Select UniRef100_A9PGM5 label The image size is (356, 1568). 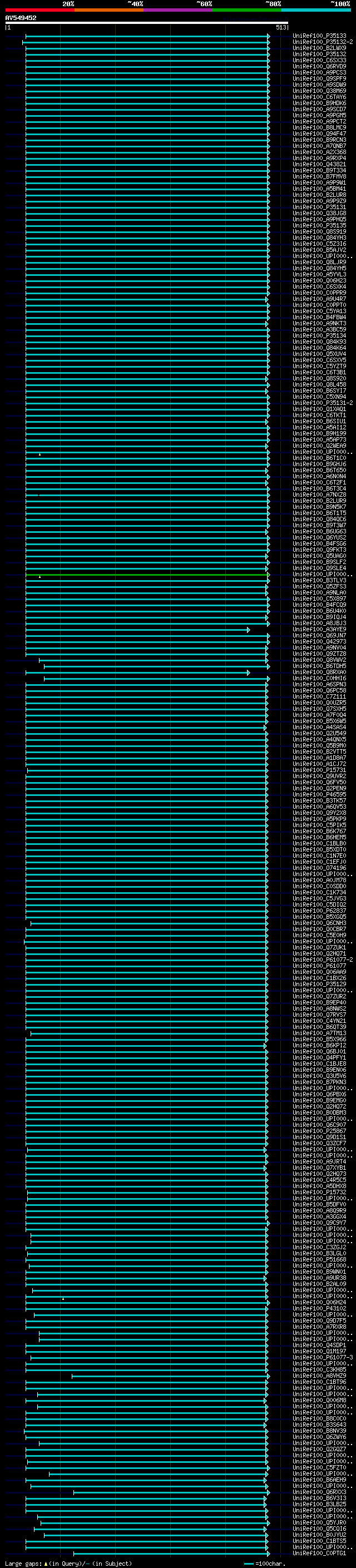click(319, 115)
